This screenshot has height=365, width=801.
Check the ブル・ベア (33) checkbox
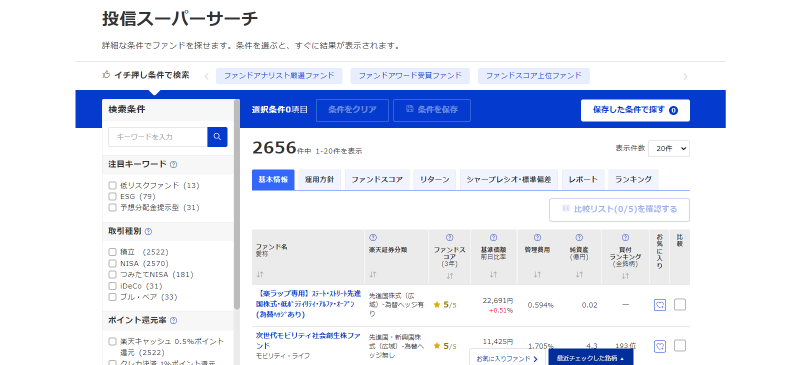coord(112,297)
